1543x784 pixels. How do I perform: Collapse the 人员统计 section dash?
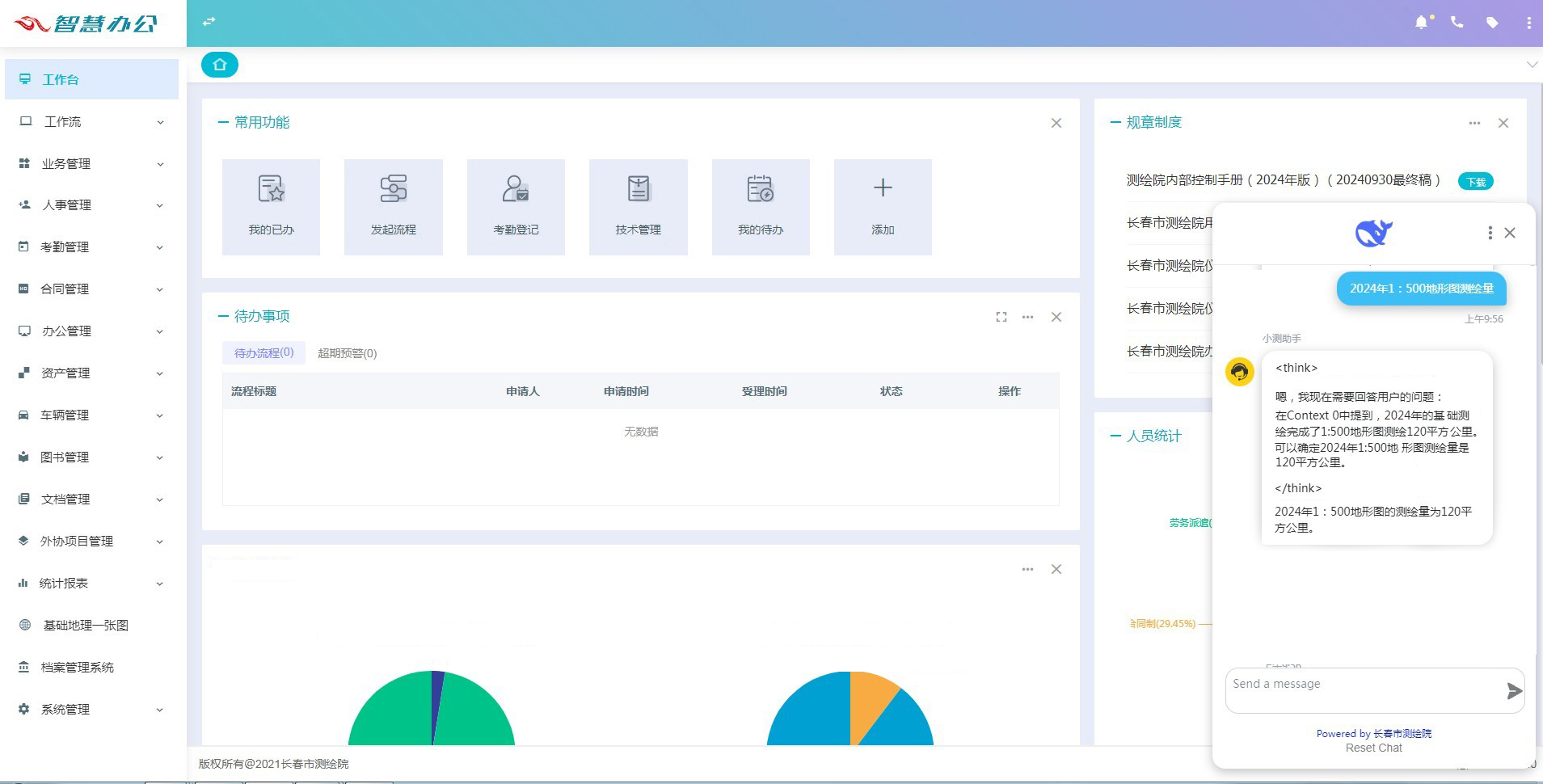[x=1115, y=436]
